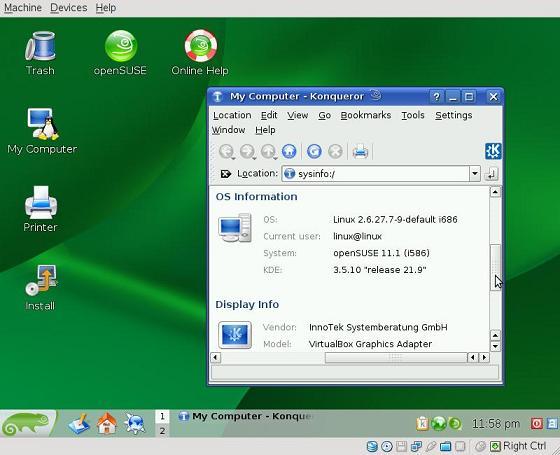Click the VirtualBox floppy status icon
Viewport: 560px width, 455px height.
coord(402,446)
